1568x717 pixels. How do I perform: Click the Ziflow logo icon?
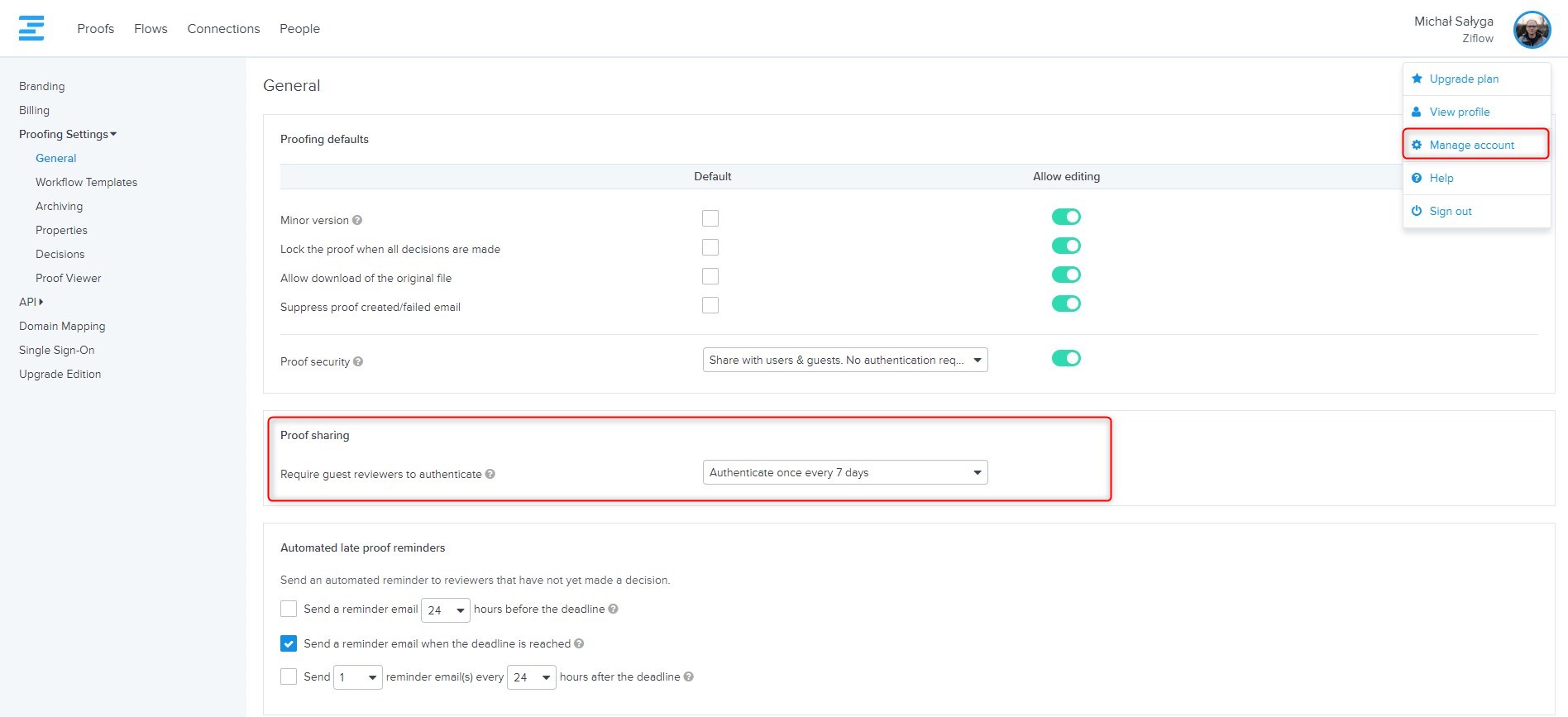pos(31,28)
